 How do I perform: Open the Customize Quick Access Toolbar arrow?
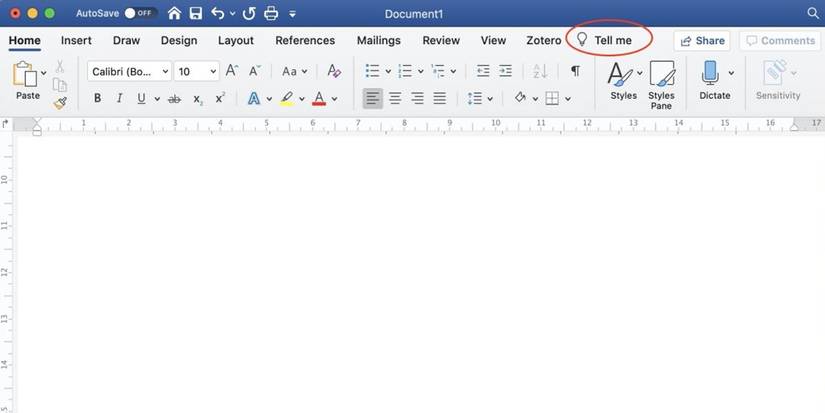[x=293, y=14]
